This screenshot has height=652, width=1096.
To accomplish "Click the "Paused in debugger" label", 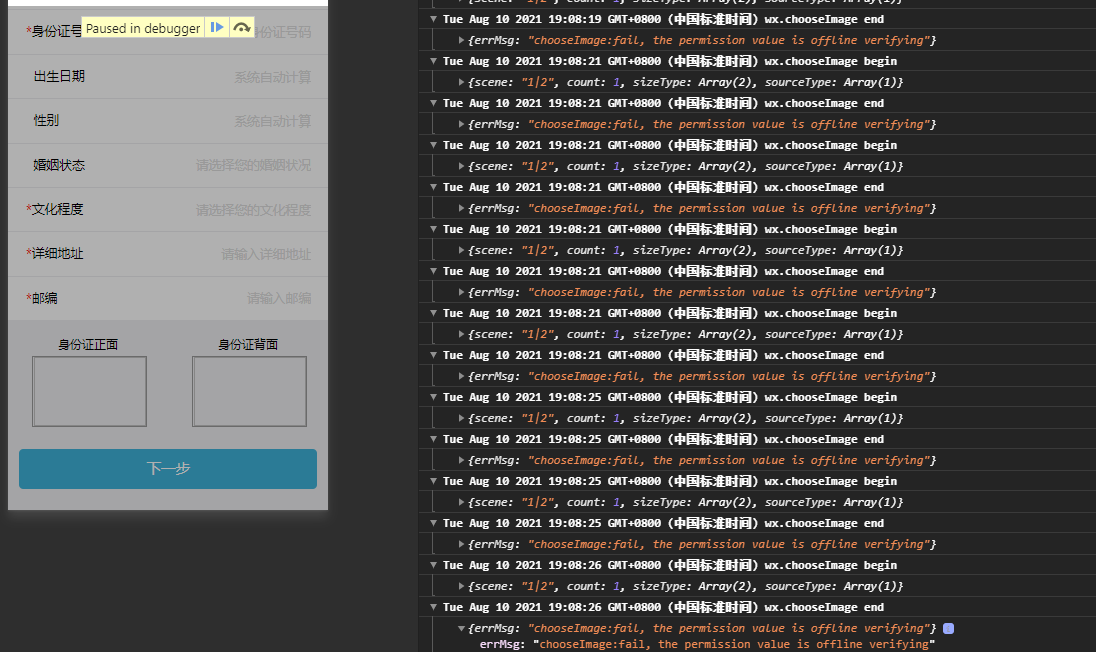I will click(x=143, y=28).
